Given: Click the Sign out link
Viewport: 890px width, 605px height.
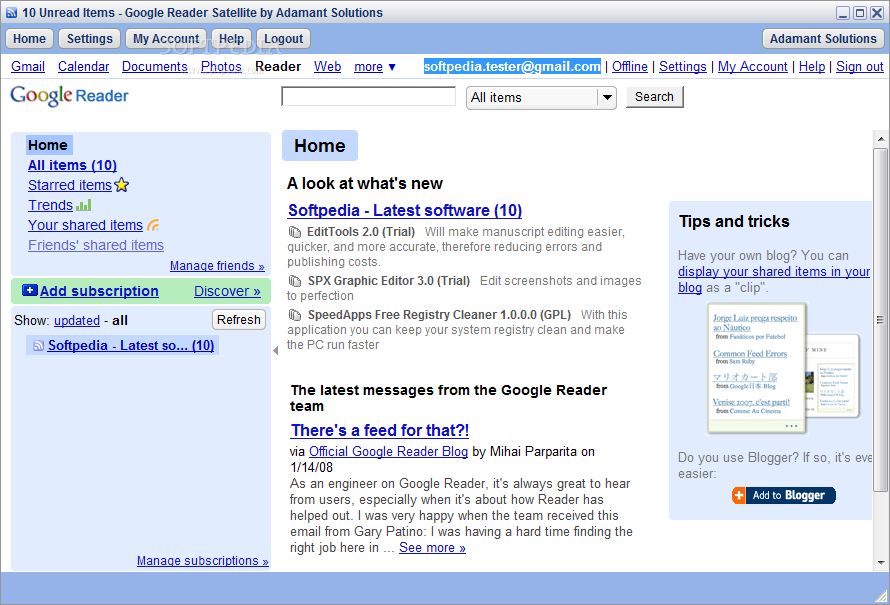Looking at the screenshot, I should (859, 66).
